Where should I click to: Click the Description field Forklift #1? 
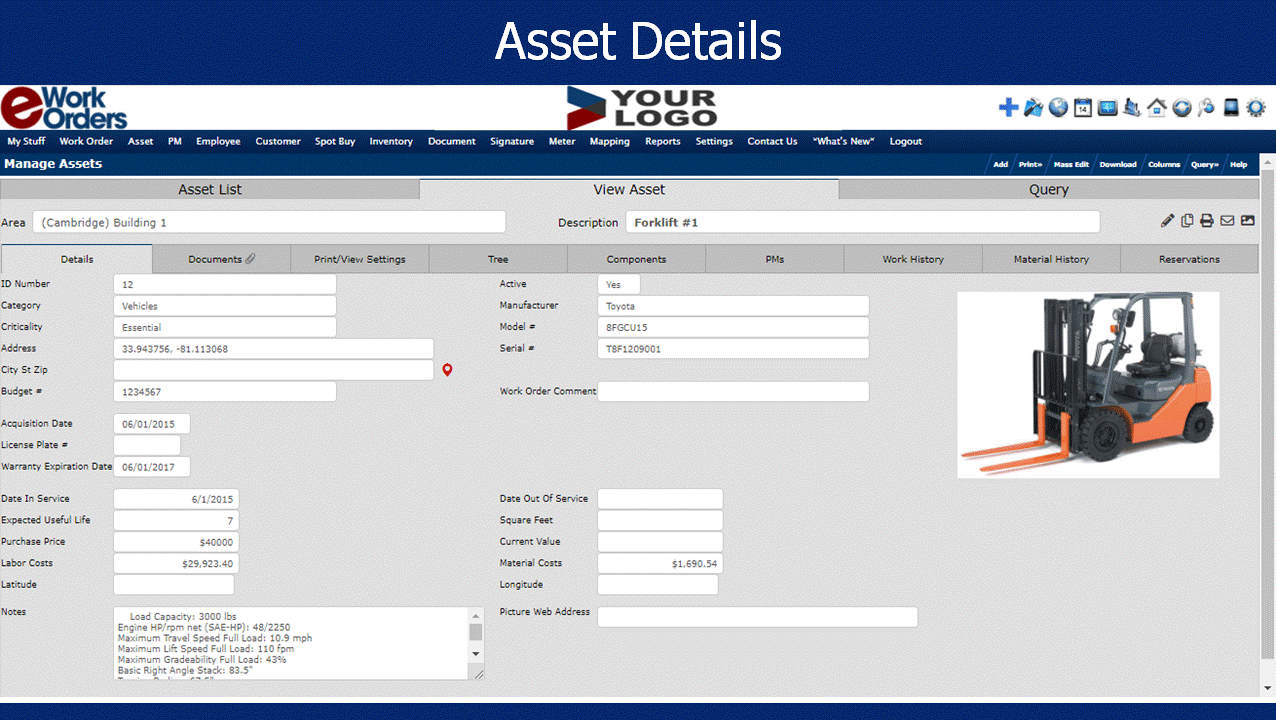[x=862, y=222]
